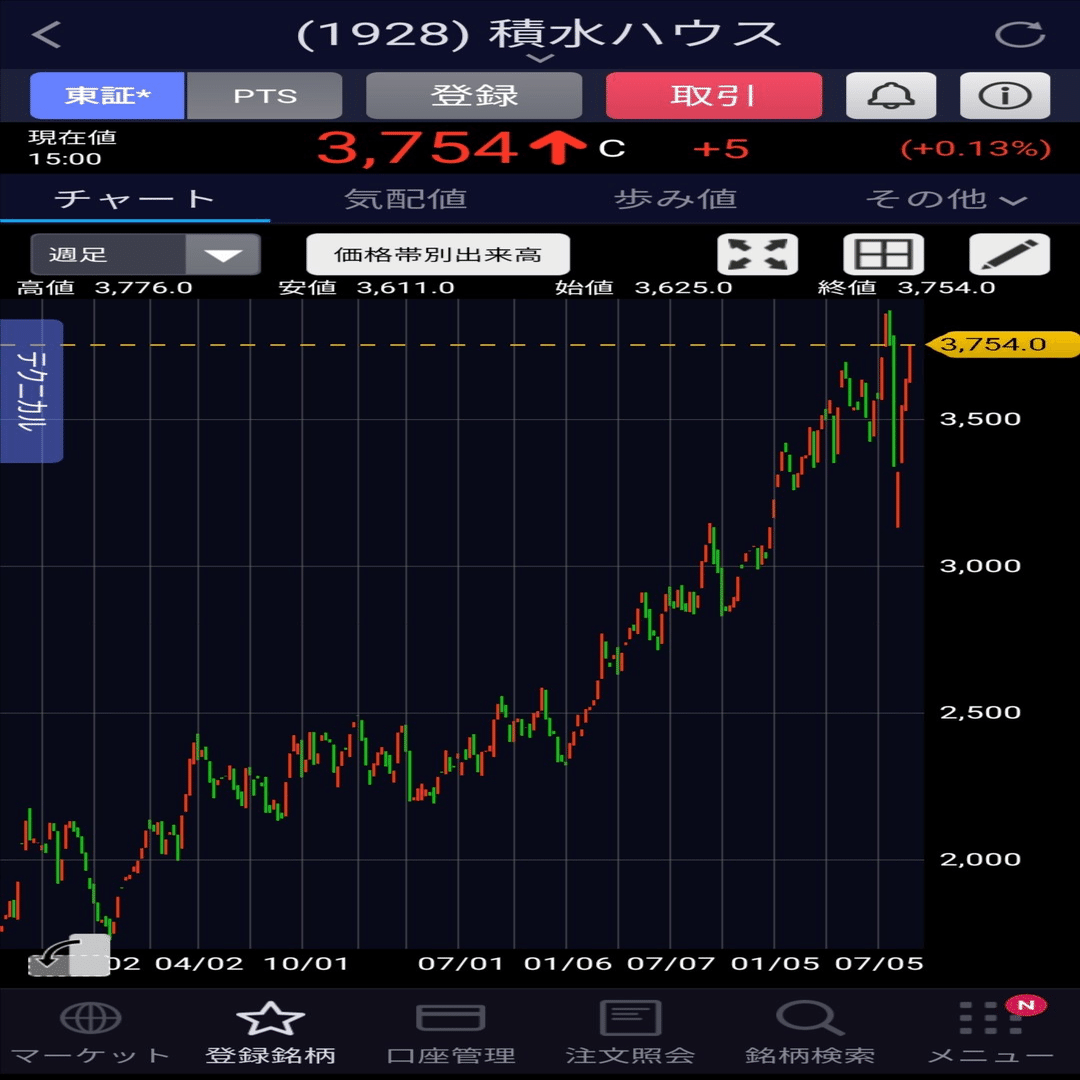Viewport: 1080px width, 1080px height.
Task: Open マーケット in bottom navigation
Action: (x=90, y=1032)
